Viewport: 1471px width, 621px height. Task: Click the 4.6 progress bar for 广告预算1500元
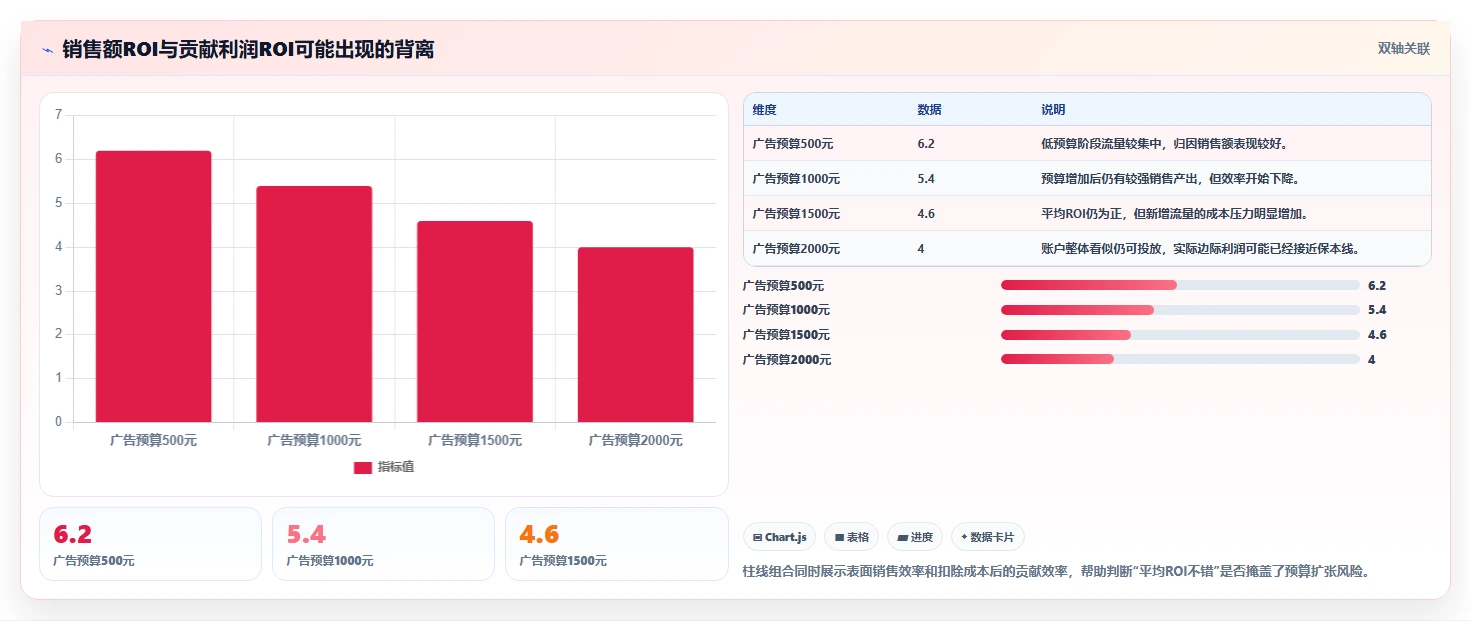(1180, 335)
